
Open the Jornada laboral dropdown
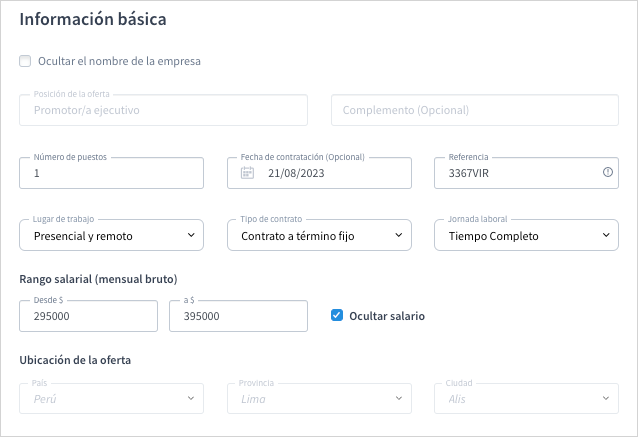pos(526,236)
